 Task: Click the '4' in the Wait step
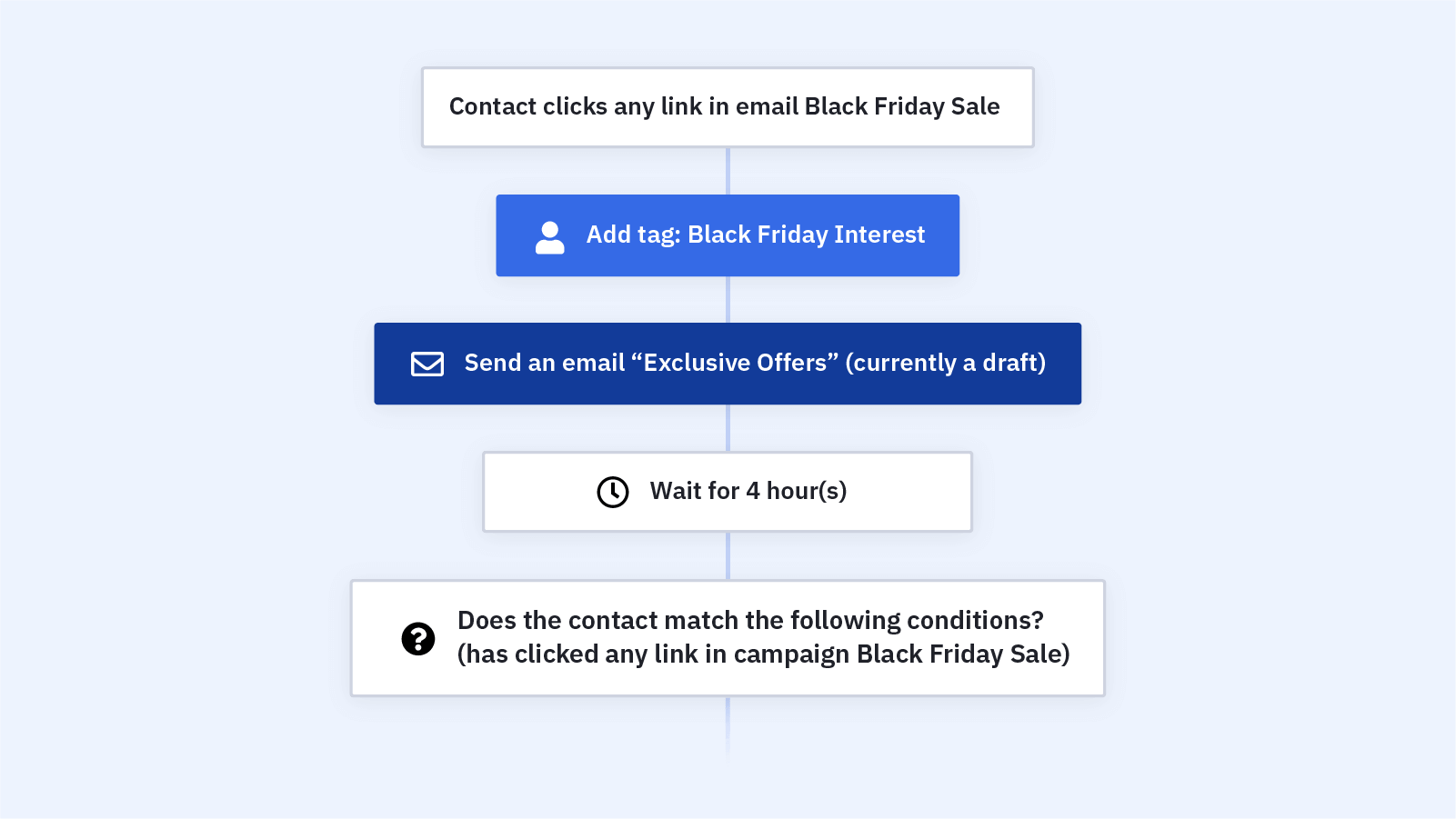753,491
